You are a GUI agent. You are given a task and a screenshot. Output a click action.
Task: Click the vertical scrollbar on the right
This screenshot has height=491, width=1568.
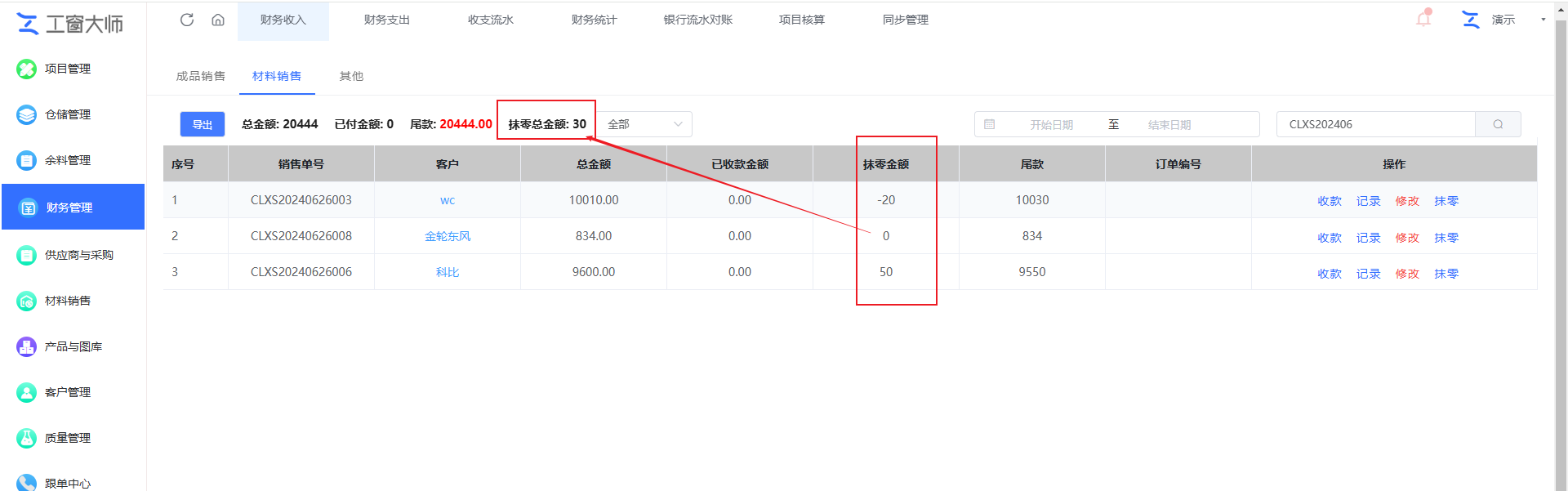1561,245
